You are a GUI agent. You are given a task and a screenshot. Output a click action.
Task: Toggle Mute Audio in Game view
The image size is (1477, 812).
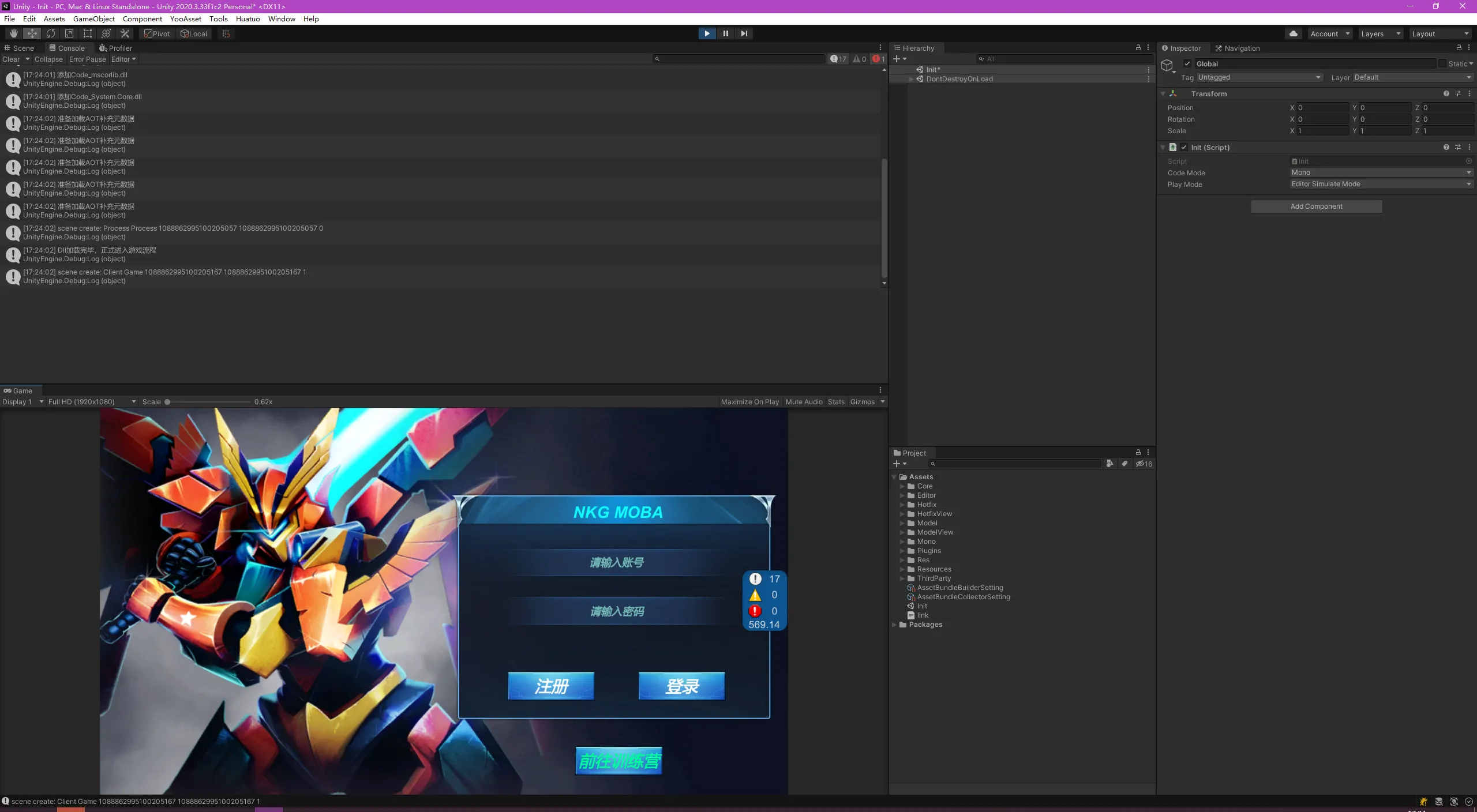click(804, 401)
